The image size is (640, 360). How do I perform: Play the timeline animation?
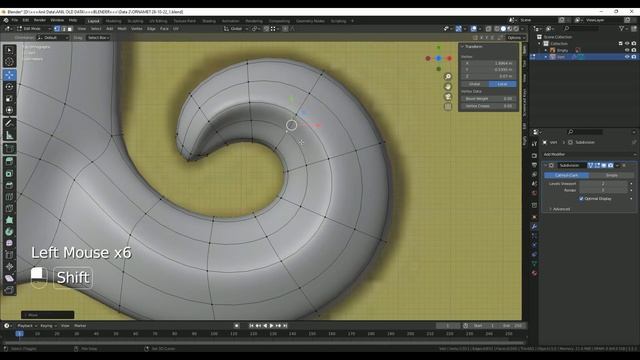pos(271,326)
